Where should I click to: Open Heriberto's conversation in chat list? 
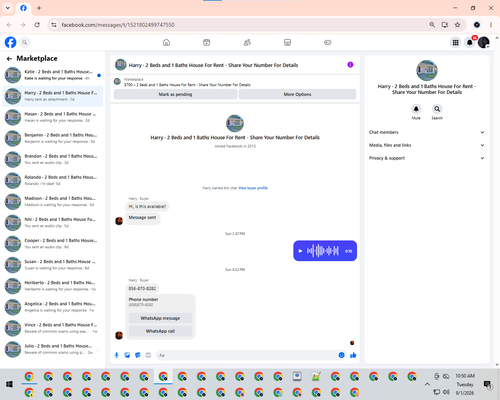[x=53, y=286]
